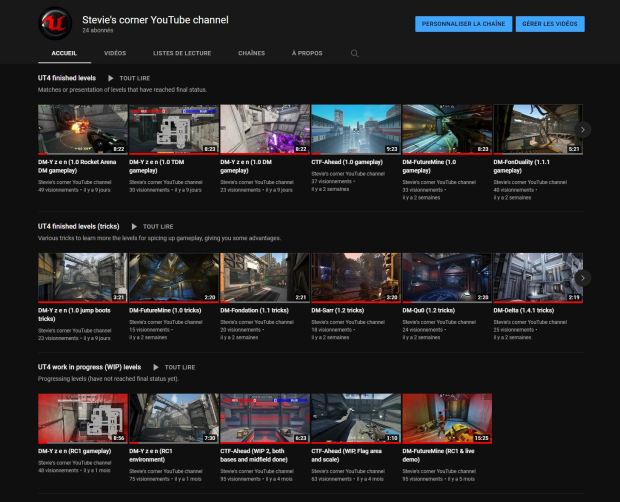620x502 pixels.
Task: Go to the CHAÎNES tab
Action: click(251, 53)
